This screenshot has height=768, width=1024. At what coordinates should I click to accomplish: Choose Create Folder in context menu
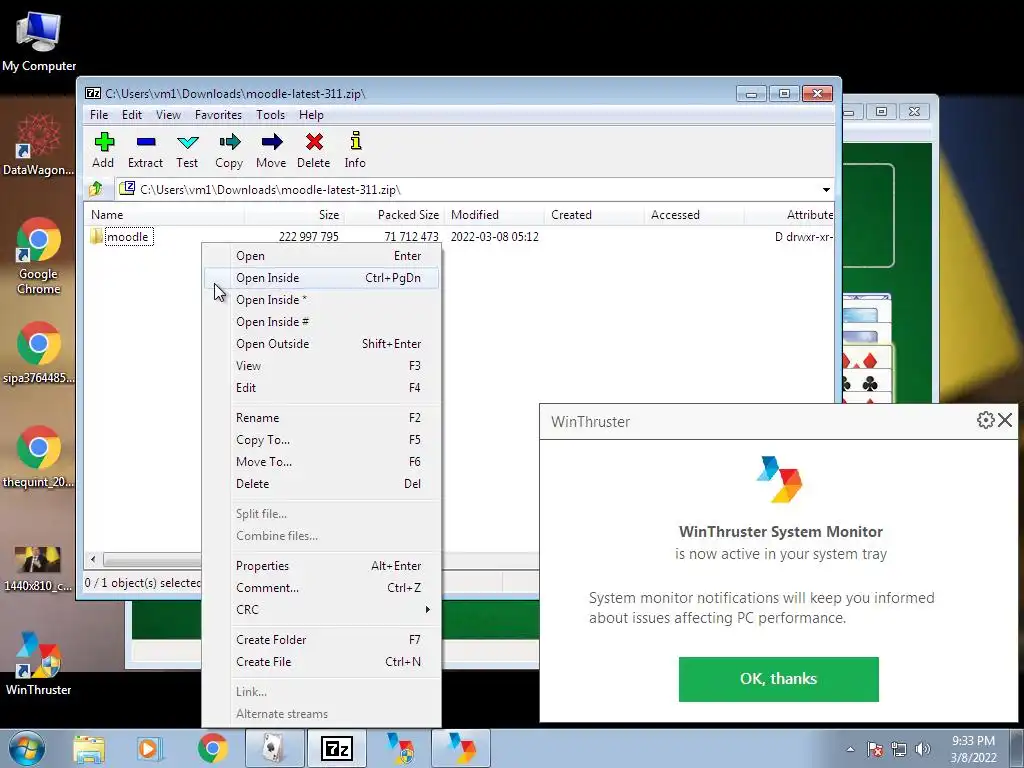(321, 640)
